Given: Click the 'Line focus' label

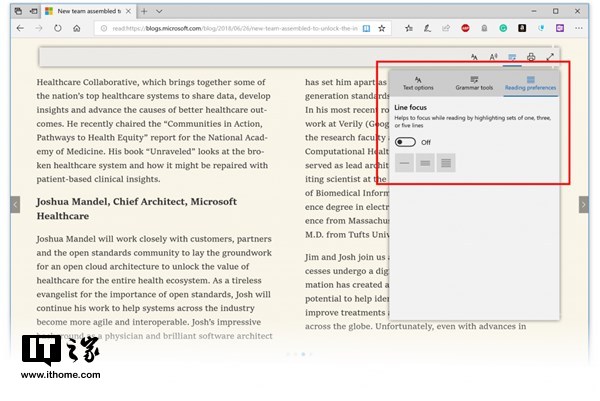Looking at the screenshot, I should (x=411, y=108).
